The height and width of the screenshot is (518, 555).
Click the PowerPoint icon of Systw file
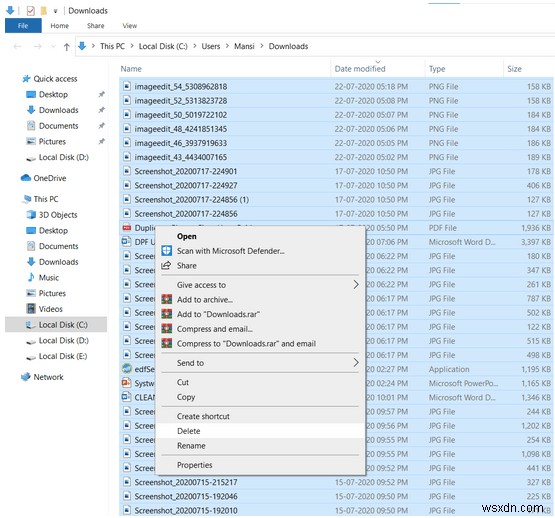click(x=126, y=383)
